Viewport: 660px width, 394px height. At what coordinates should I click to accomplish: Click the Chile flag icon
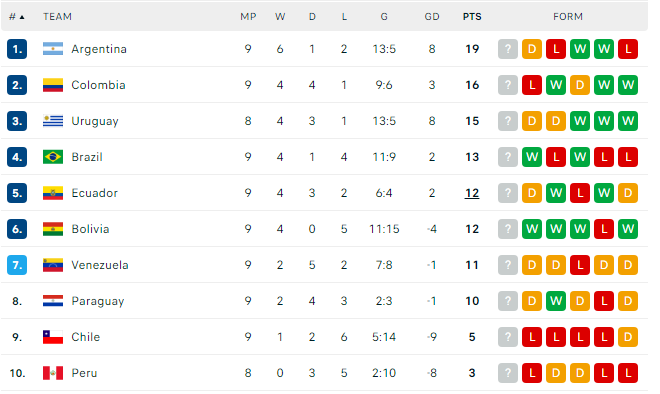[x=53, y=337]
